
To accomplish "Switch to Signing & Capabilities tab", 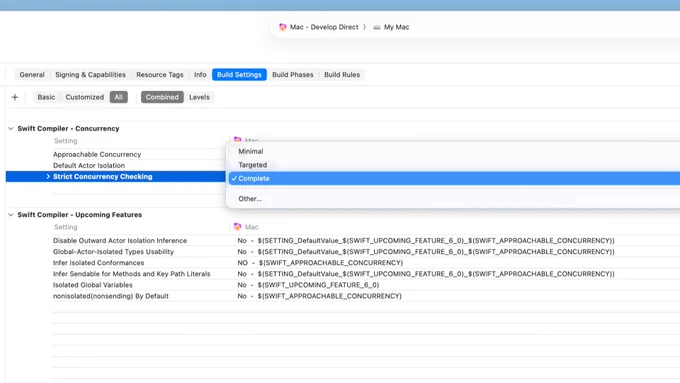I will [x=90, y=75].
